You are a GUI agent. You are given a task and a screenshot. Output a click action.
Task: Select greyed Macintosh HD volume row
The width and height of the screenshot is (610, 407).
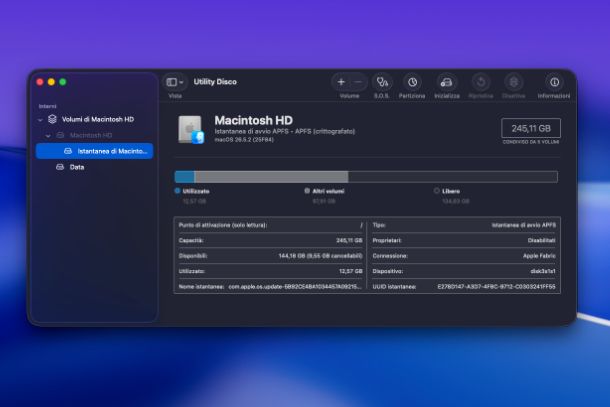click(95, 135)
